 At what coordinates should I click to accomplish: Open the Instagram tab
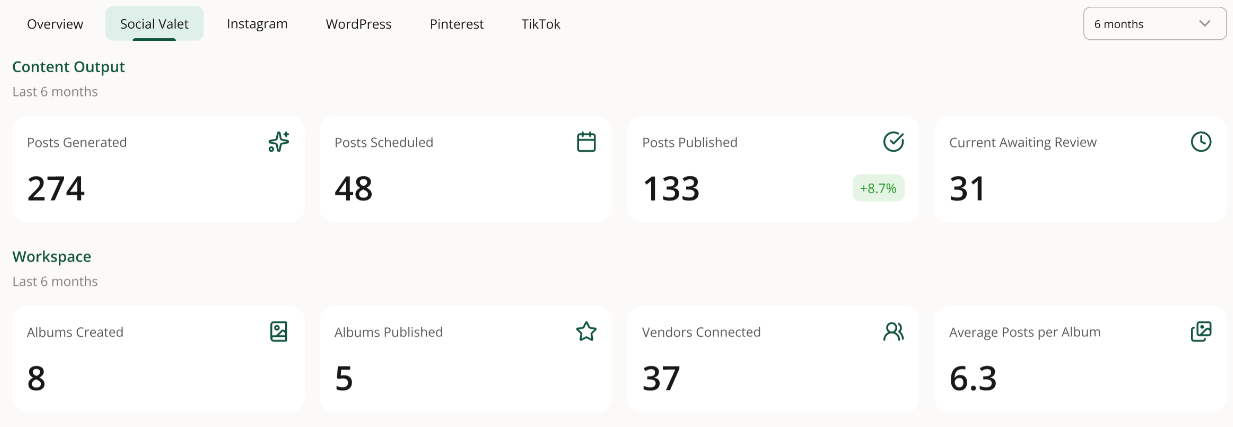(257, 24)
